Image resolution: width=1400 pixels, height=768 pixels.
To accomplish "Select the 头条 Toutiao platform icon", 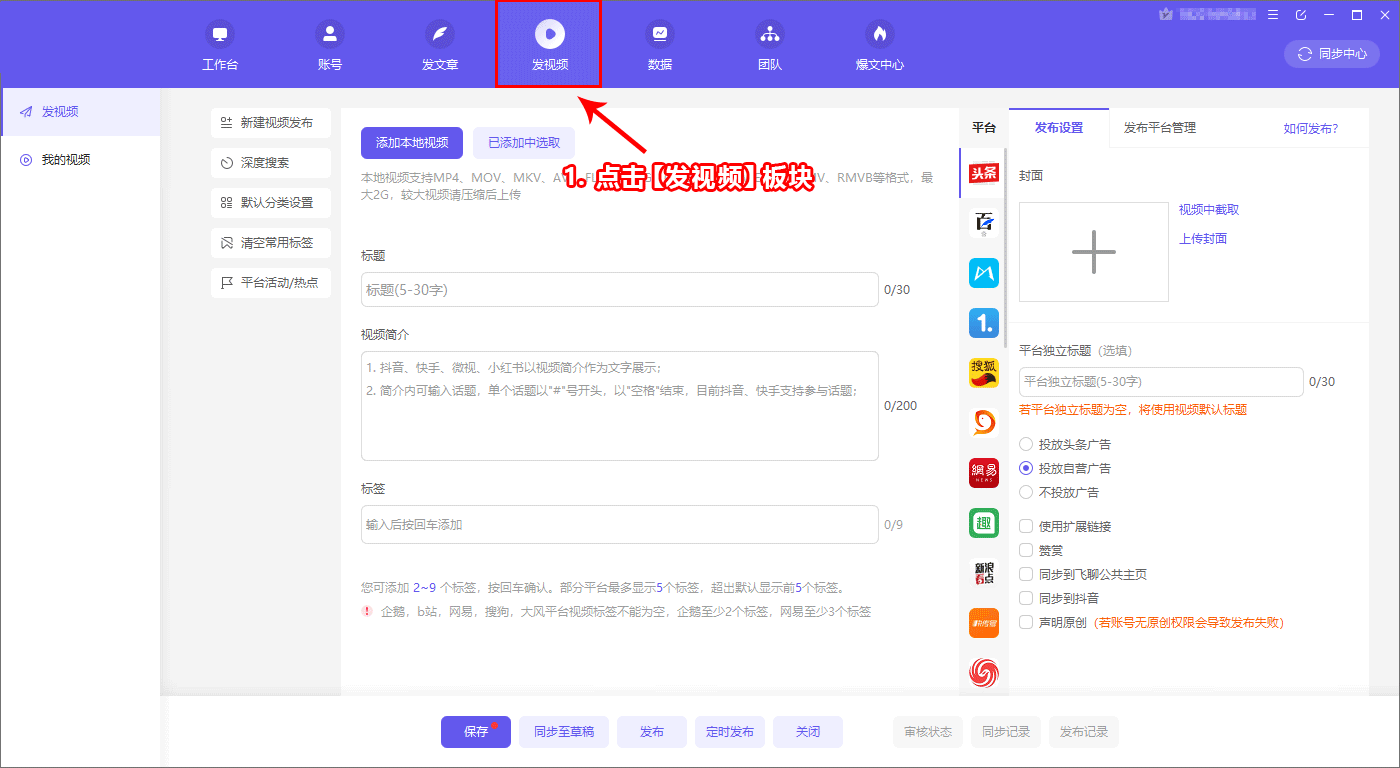I will click(x=983, y=173).
